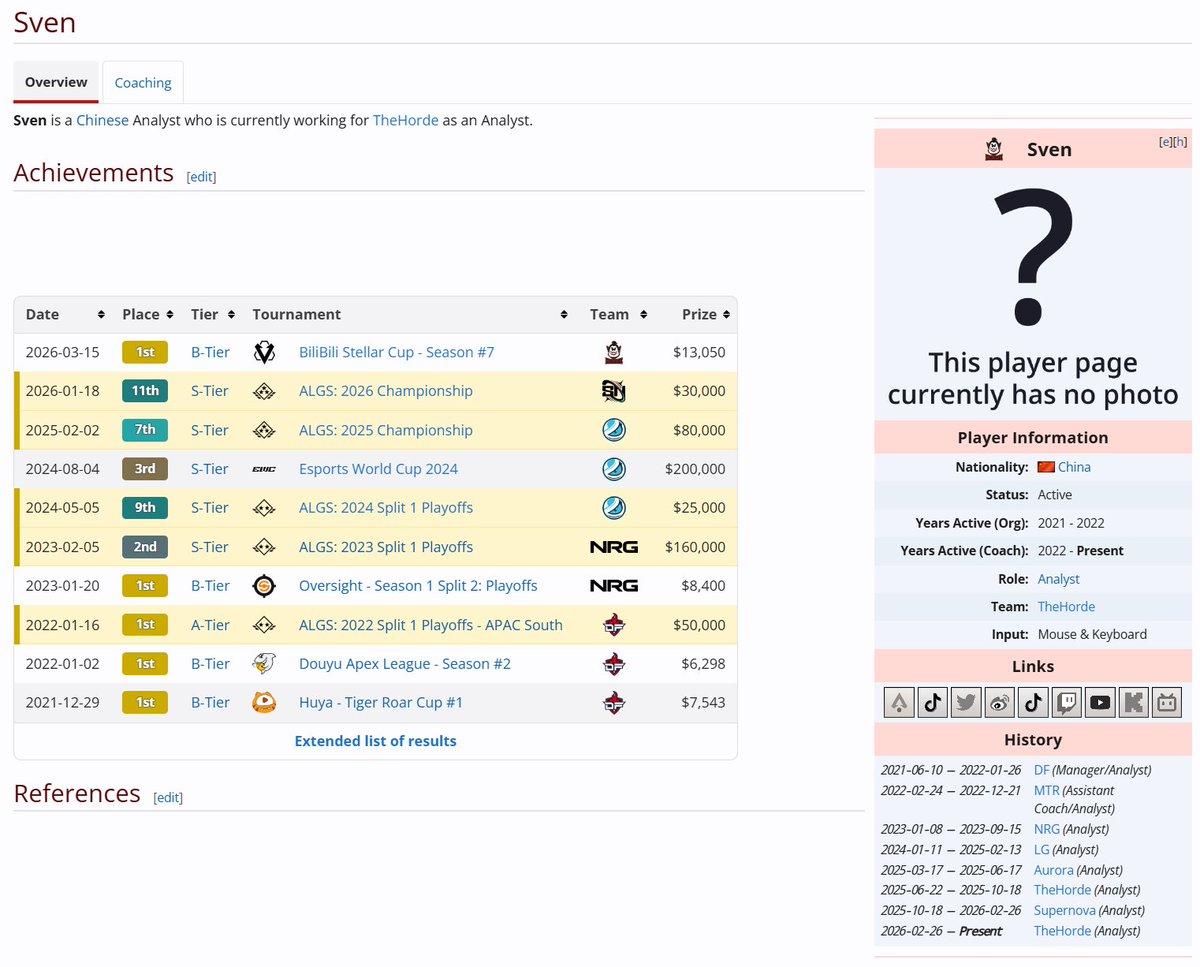Switch to the Coaching tab

(143, 83)
